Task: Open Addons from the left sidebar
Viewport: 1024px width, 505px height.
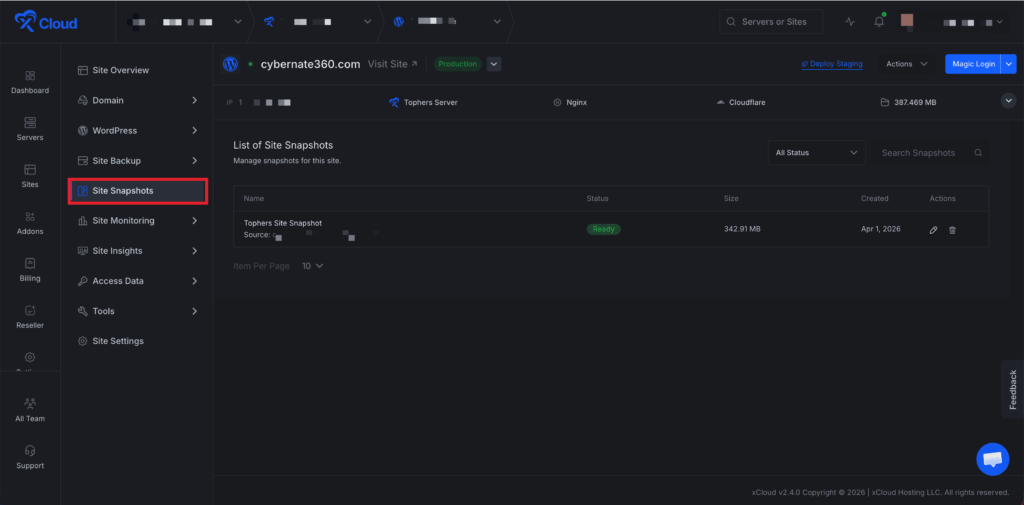Action: [30, 221]
